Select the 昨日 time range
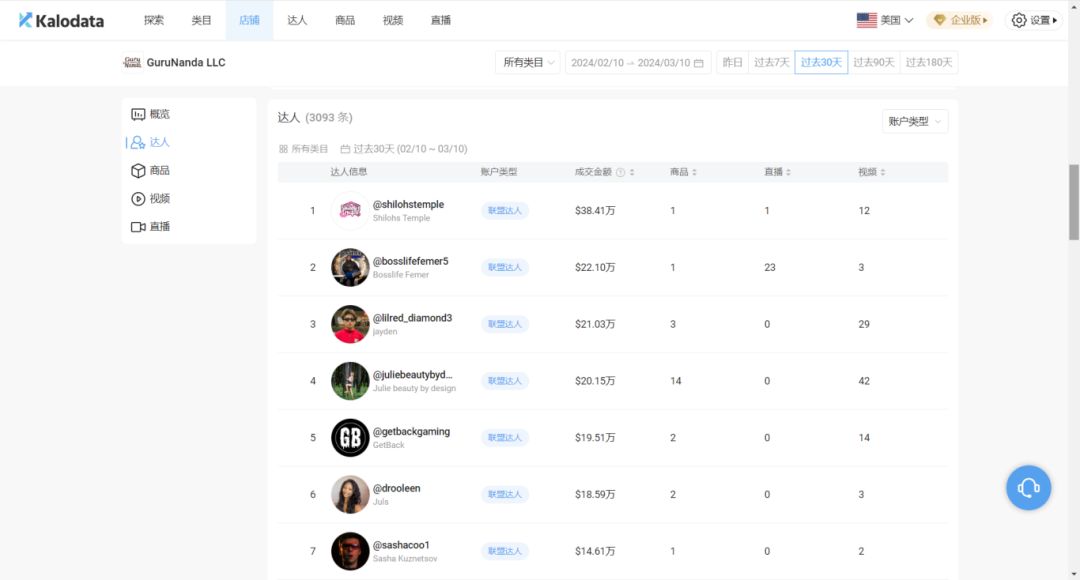Viewport: 1080px width, 580px height. (x=732, y=63)
